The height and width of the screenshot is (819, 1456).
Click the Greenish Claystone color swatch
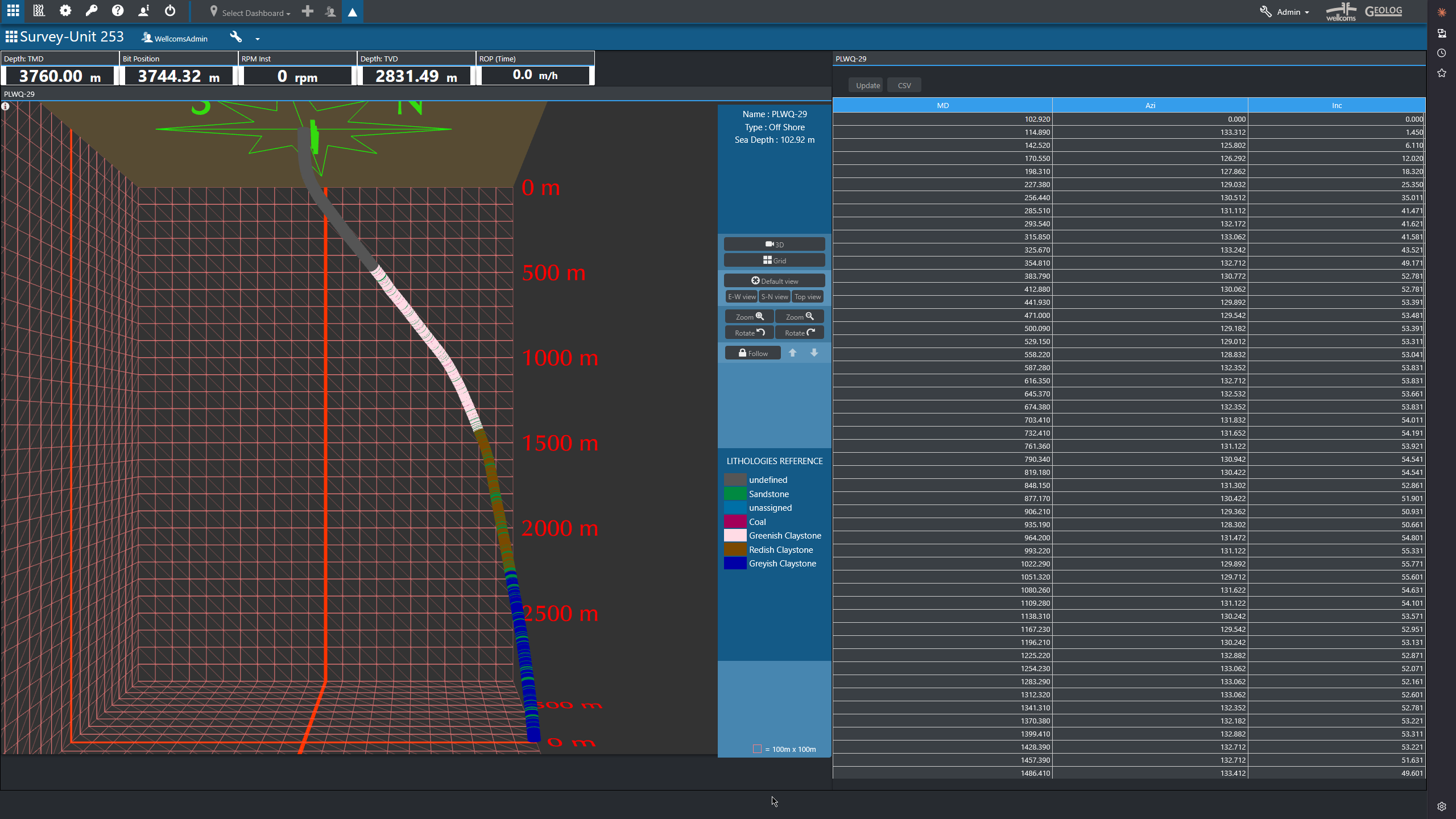tap(735, 536)
